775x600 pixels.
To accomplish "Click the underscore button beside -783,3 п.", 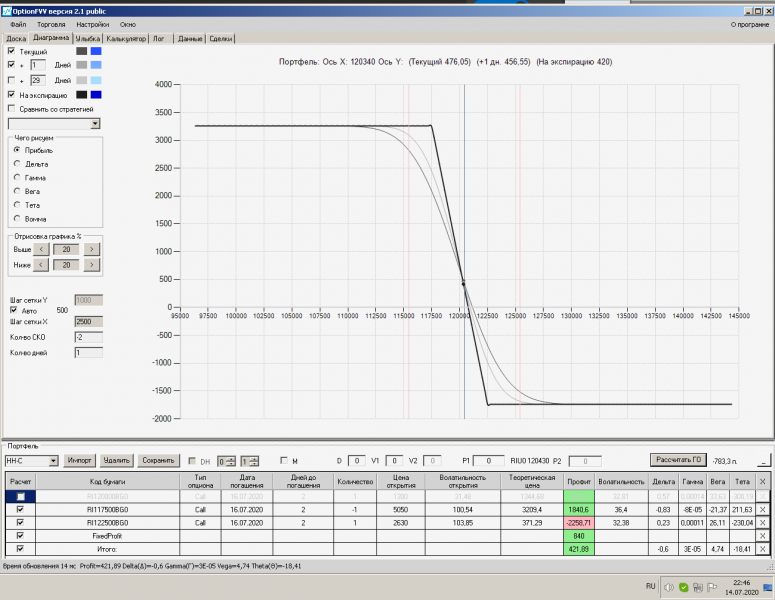I will (764, 460).
